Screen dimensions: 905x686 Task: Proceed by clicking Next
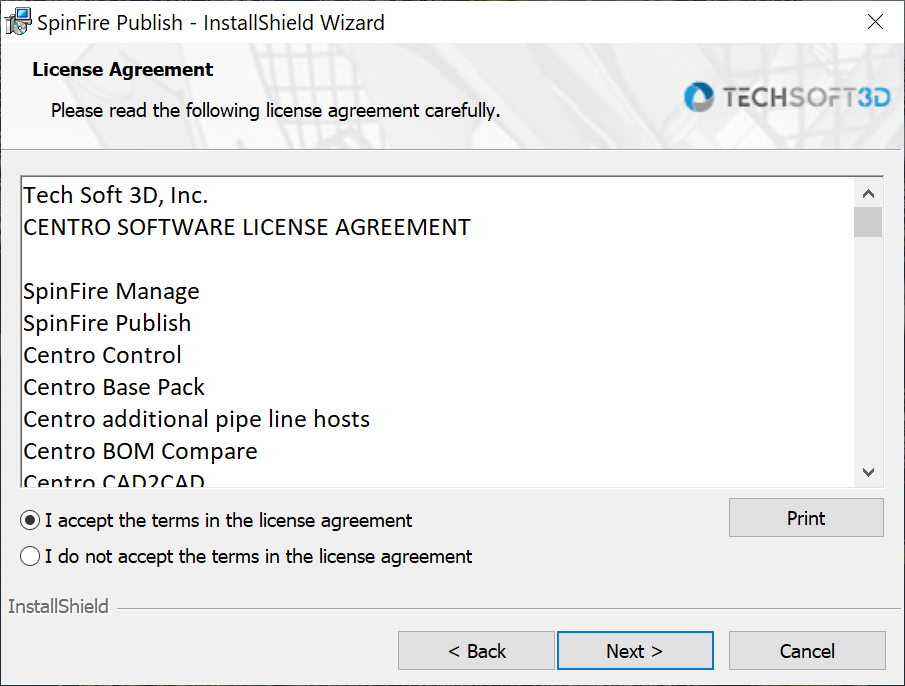pyautogui.click(x=634, y=651)
